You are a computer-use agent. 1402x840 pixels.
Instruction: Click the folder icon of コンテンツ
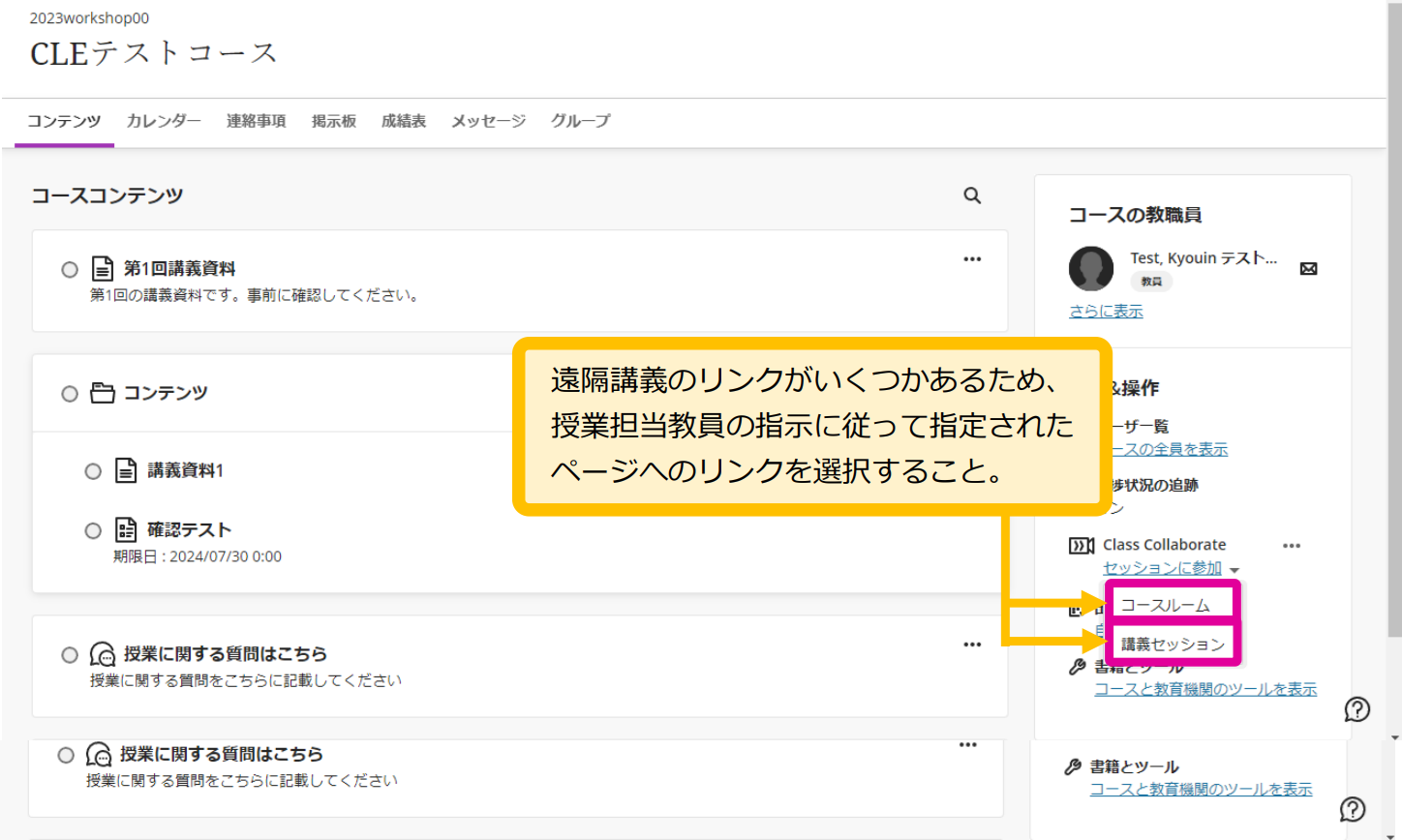point(103,393)
